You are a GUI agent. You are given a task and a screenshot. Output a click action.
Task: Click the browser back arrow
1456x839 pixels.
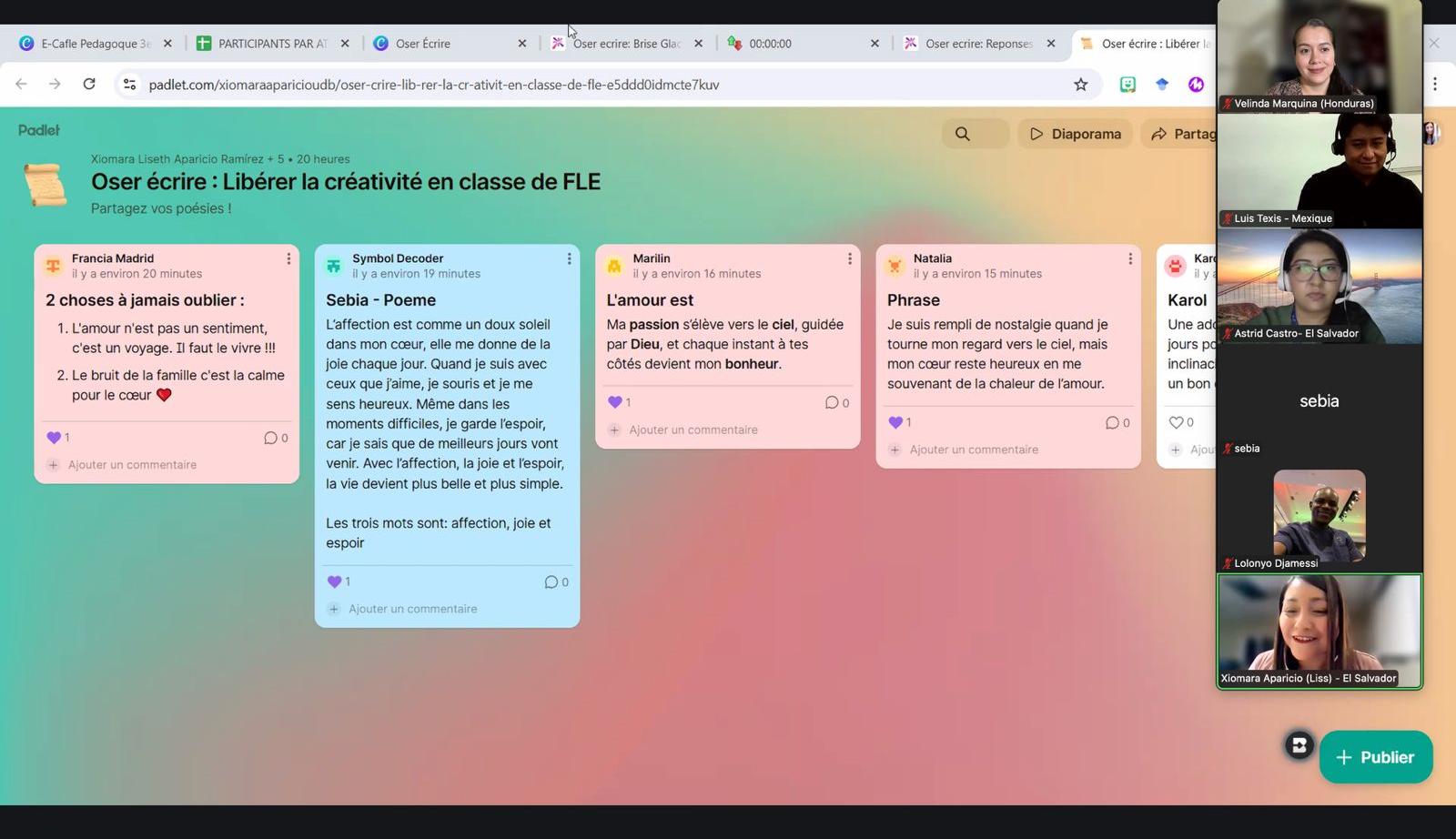pyautogui.click(x=21, y=85)
